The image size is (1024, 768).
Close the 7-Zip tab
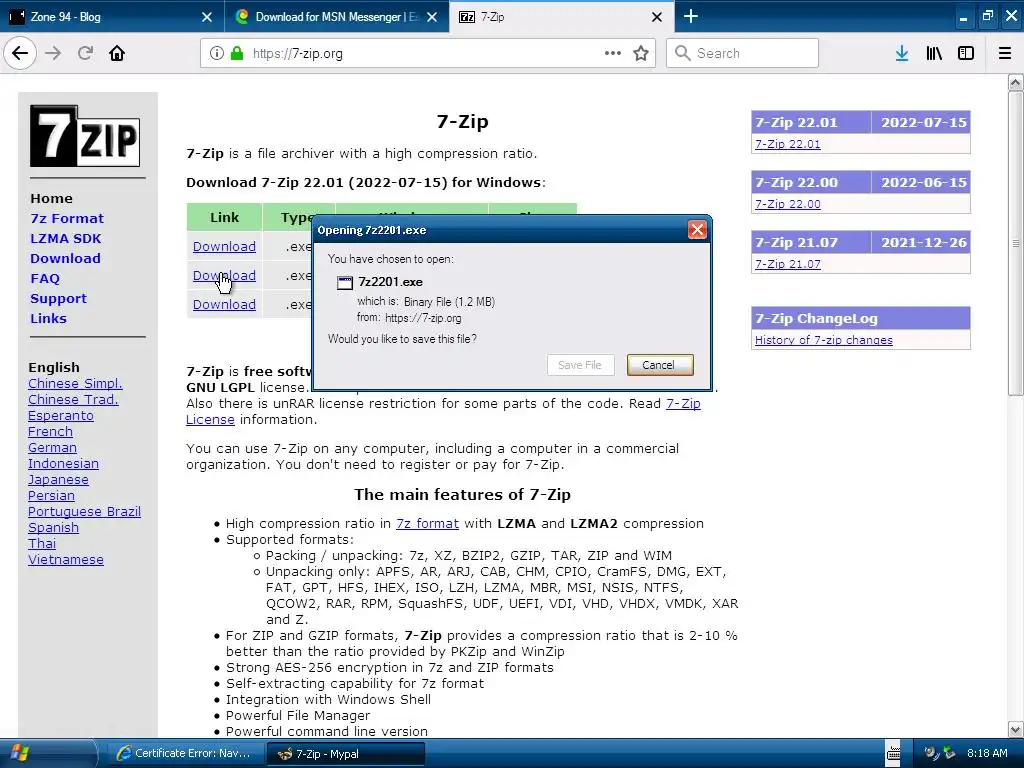point(657,17)
